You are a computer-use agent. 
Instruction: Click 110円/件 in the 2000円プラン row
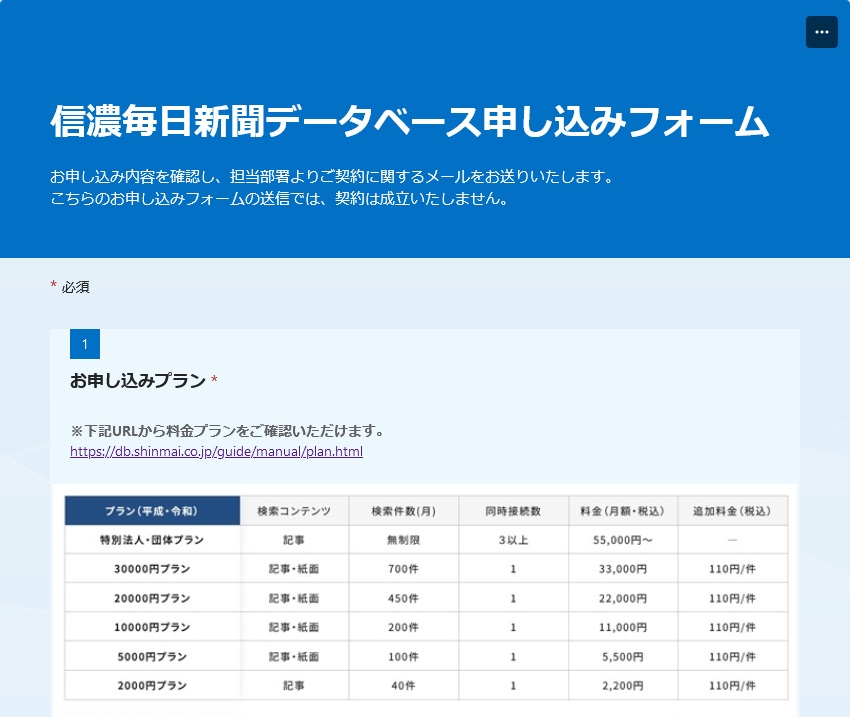pos(732,686)
